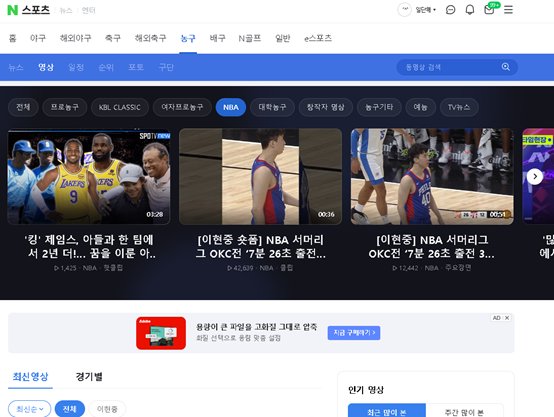Open the 일반 sports tab
This screenshot has height=417, width=554.
(x=283, y=38)
